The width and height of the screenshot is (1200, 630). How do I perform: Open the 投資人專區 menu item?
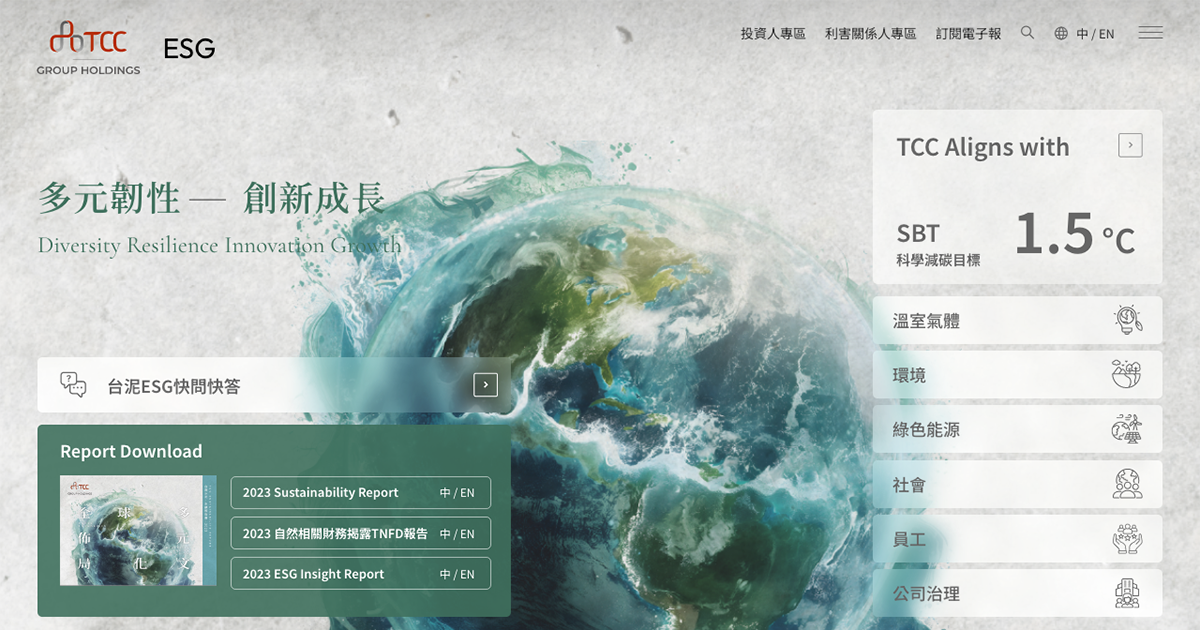(773, 33)
